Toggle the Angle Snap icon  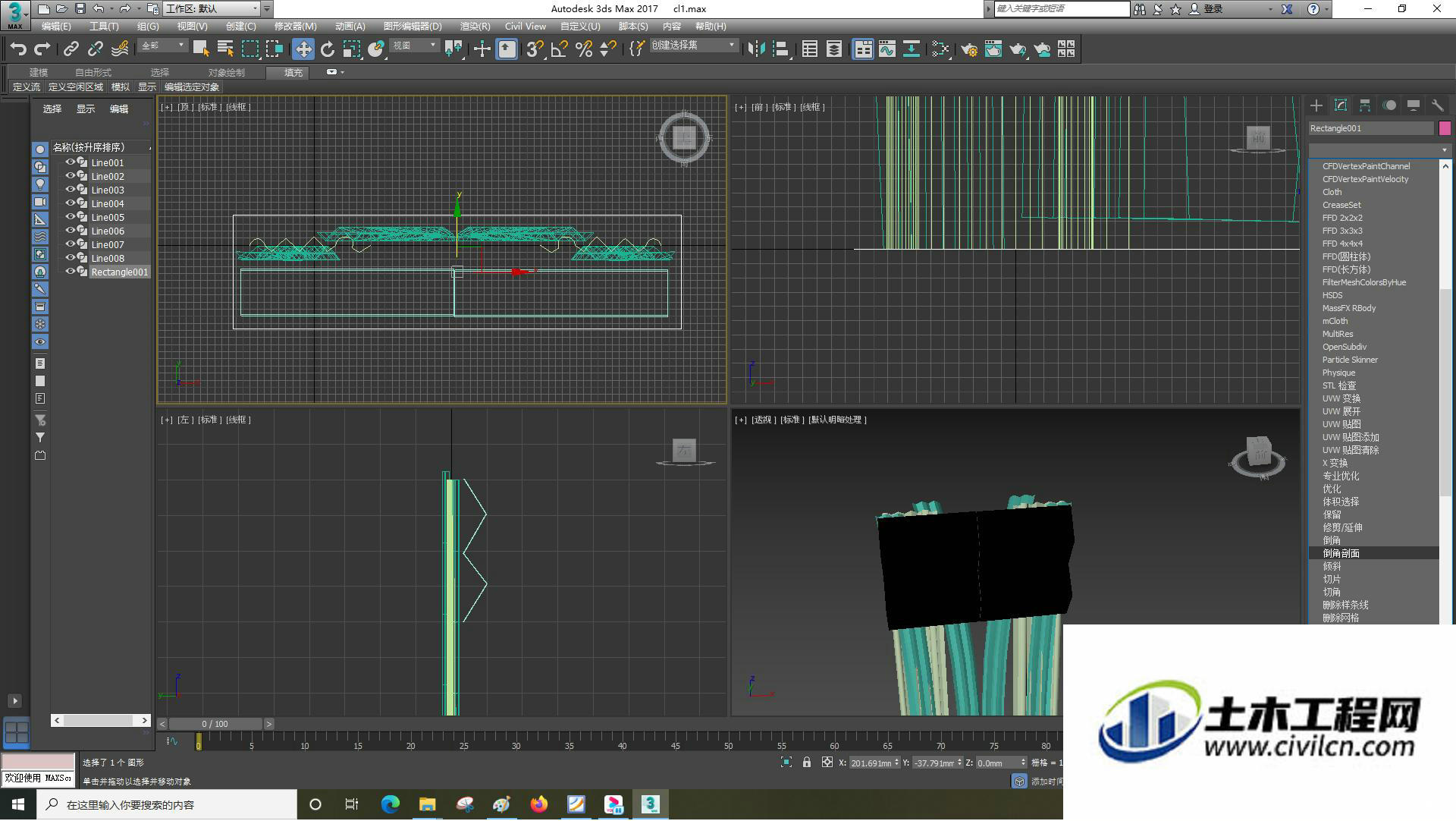click(560, 49)
